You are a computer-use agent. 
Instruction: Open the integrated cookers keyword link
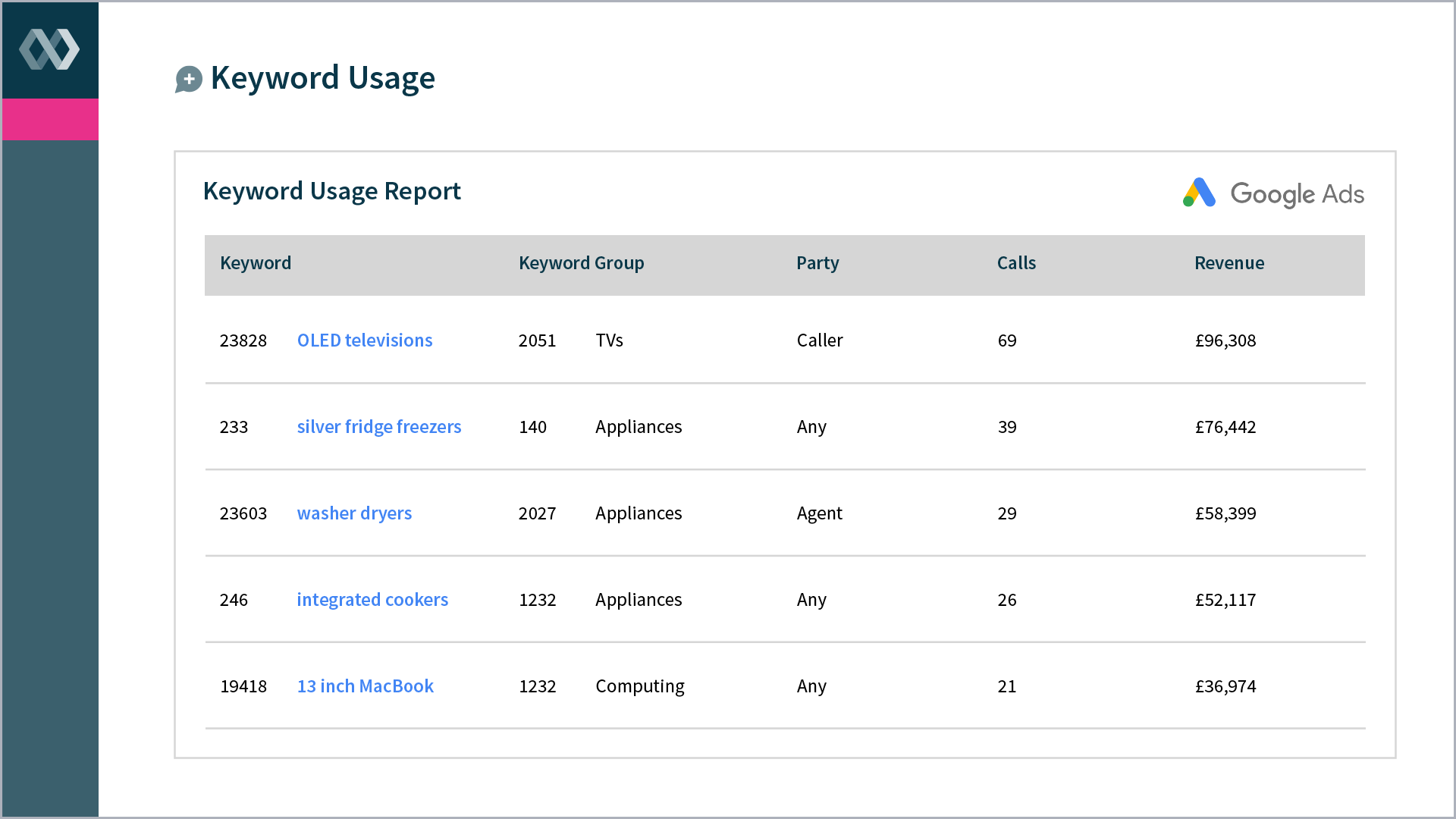tap(372, 600)
